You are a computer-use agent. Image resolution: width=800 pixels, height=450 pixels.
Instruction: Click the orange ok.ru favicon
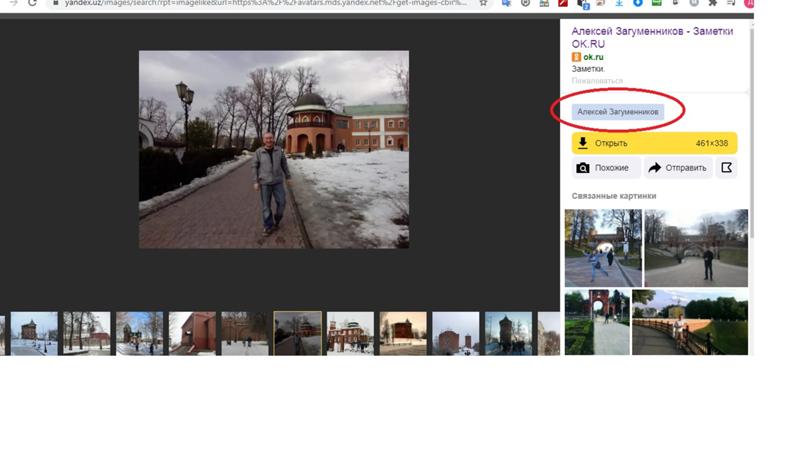[576, 57]
